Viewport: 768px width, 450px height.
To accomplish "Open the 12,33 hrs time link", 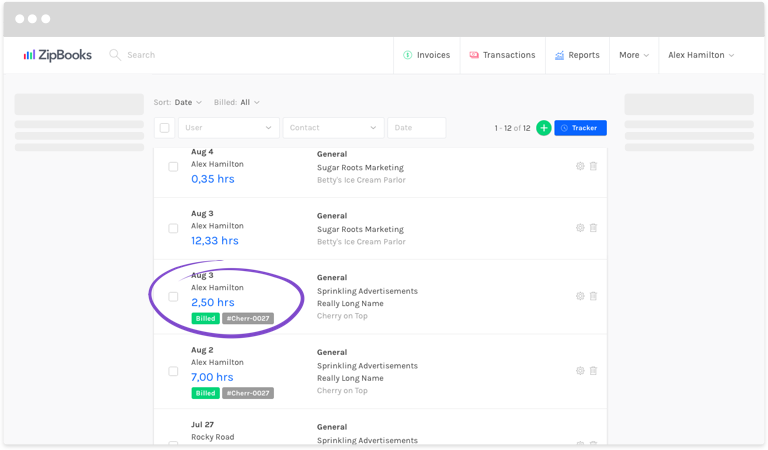I will tap(215, 240).
